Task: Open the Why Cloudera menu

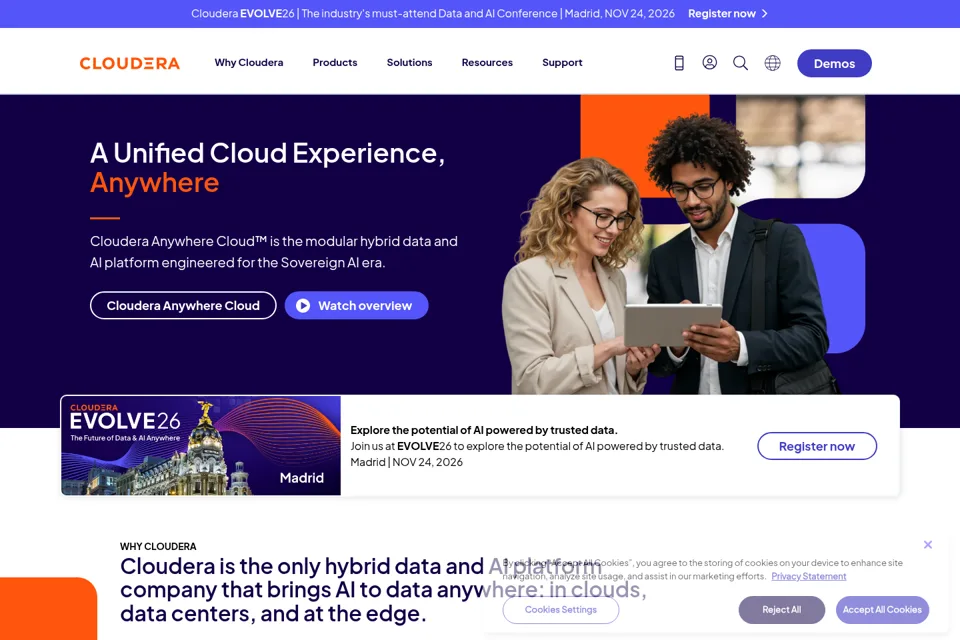Action: click(x=249, y=62)
